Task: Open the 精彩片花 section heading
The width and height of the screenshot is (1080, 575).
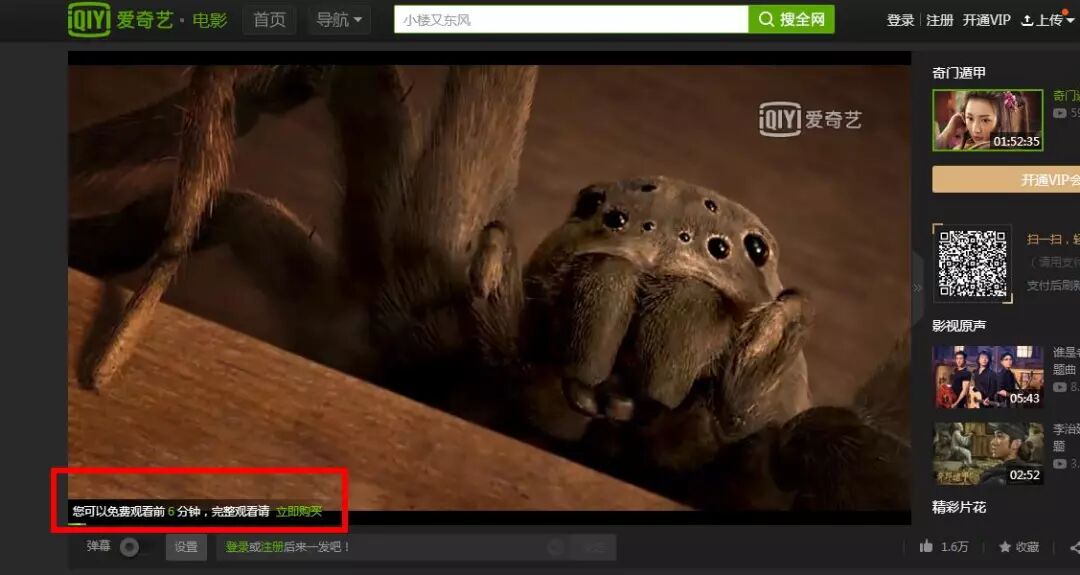Action: pos(959,508)
